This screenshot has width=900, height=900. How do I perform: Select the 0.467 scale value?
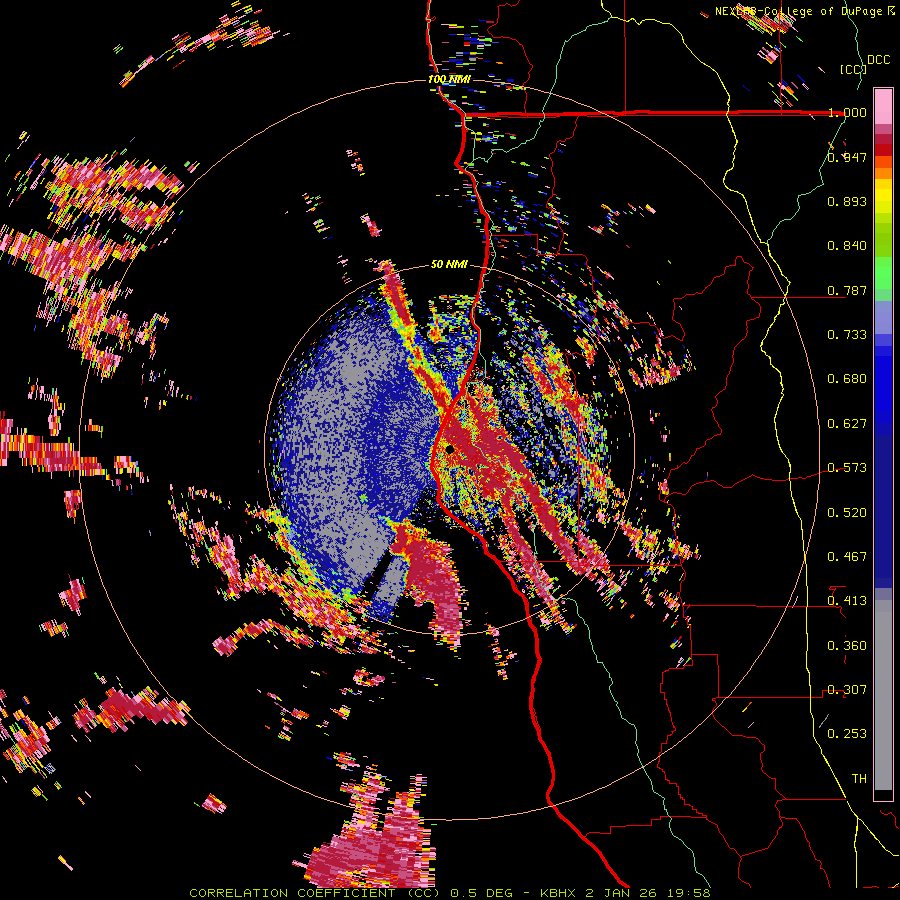coord(847,556)
